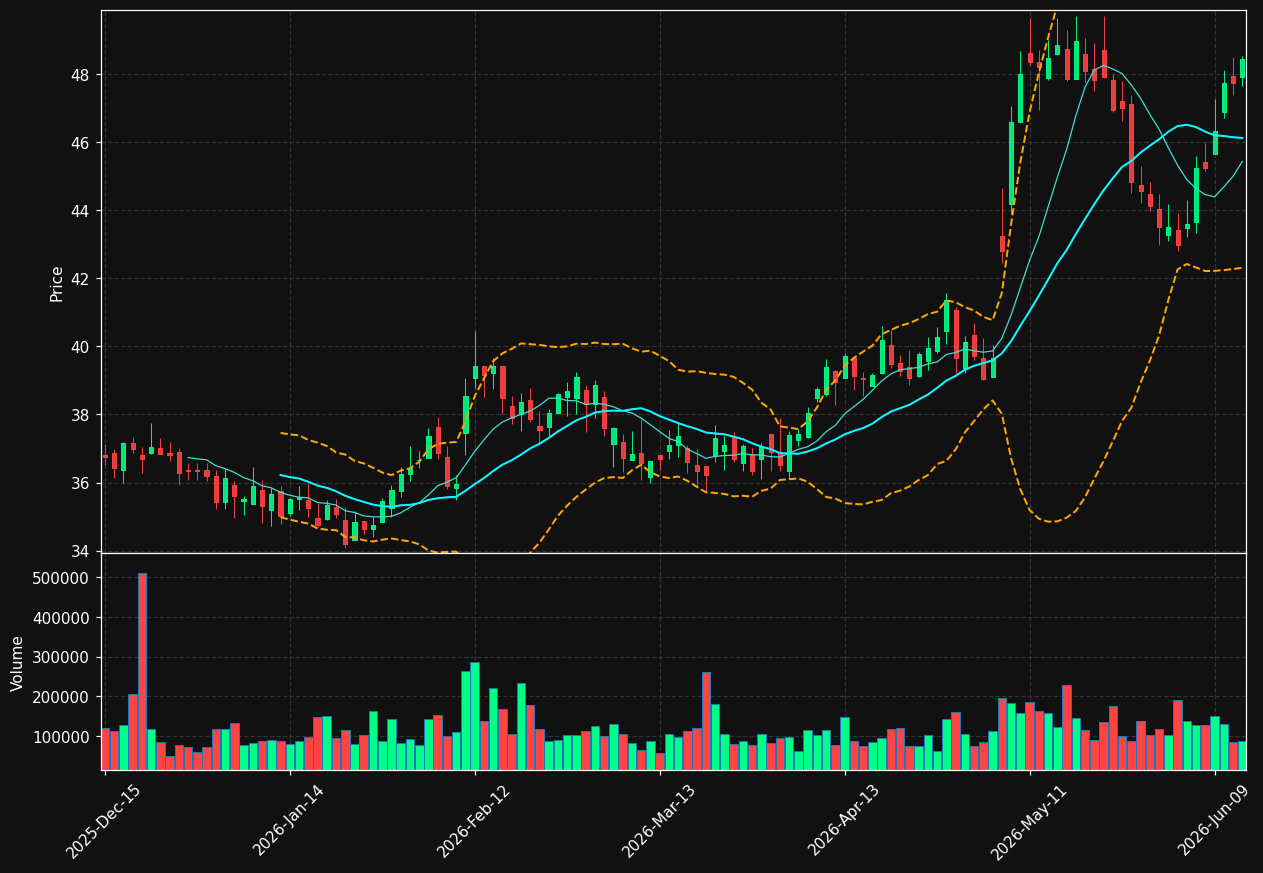
Task: Click the Volume axis title
Action: point(18,663)
